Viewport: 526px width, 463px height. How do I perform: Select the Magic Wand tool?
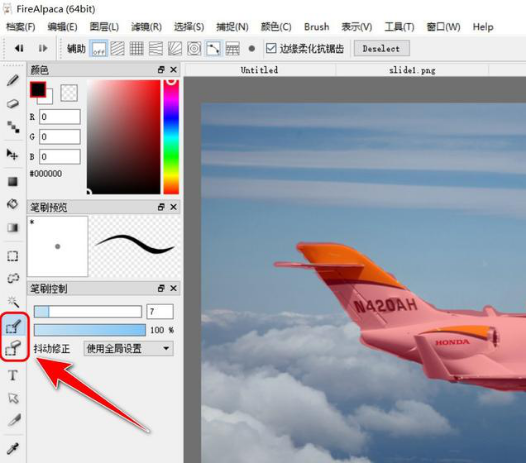click(13, 302)
